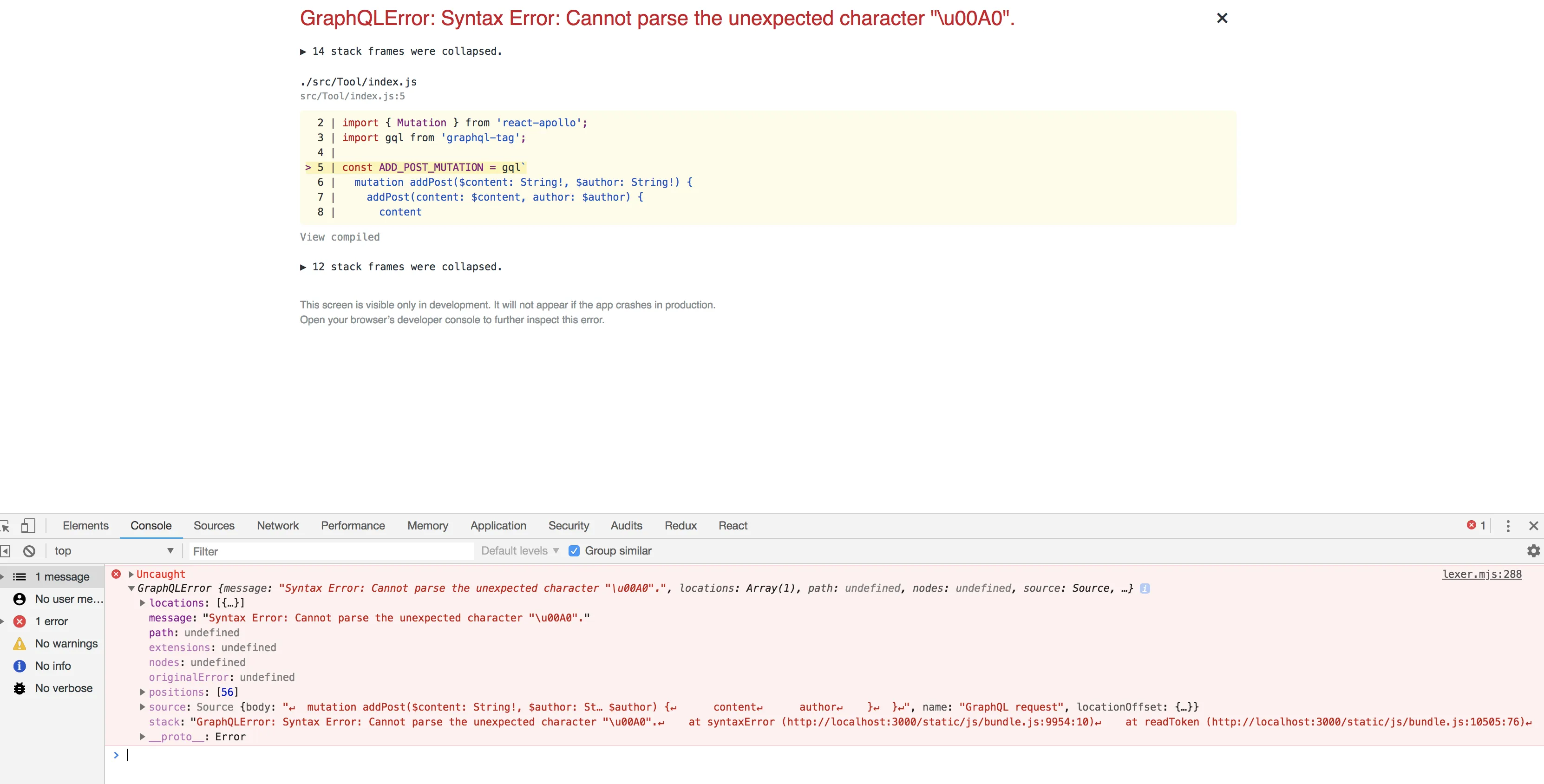Open console settings gear icon

coord(1533,551)
